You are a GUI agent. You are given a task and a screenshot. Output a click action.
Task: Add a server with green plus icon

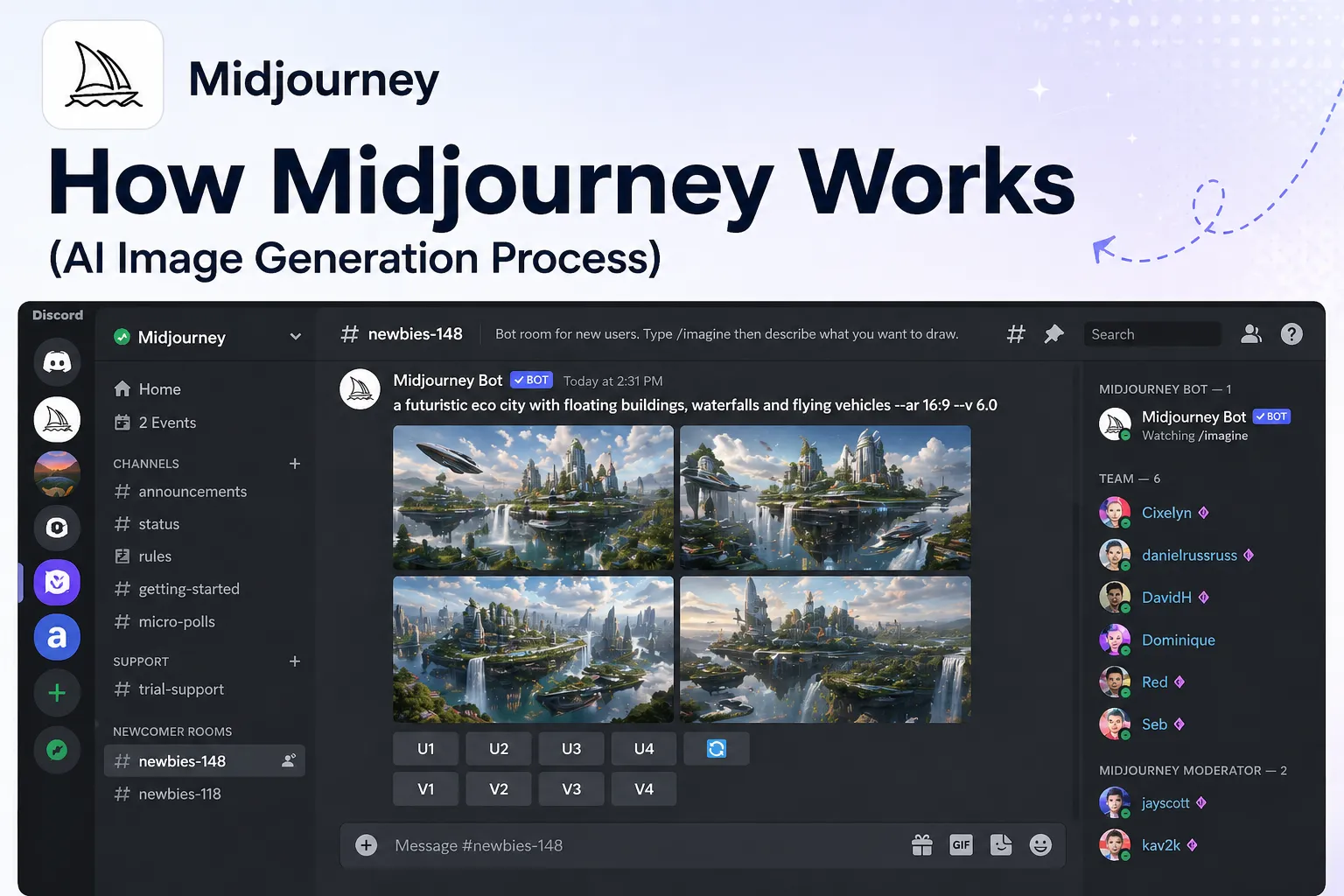point(57,693)
